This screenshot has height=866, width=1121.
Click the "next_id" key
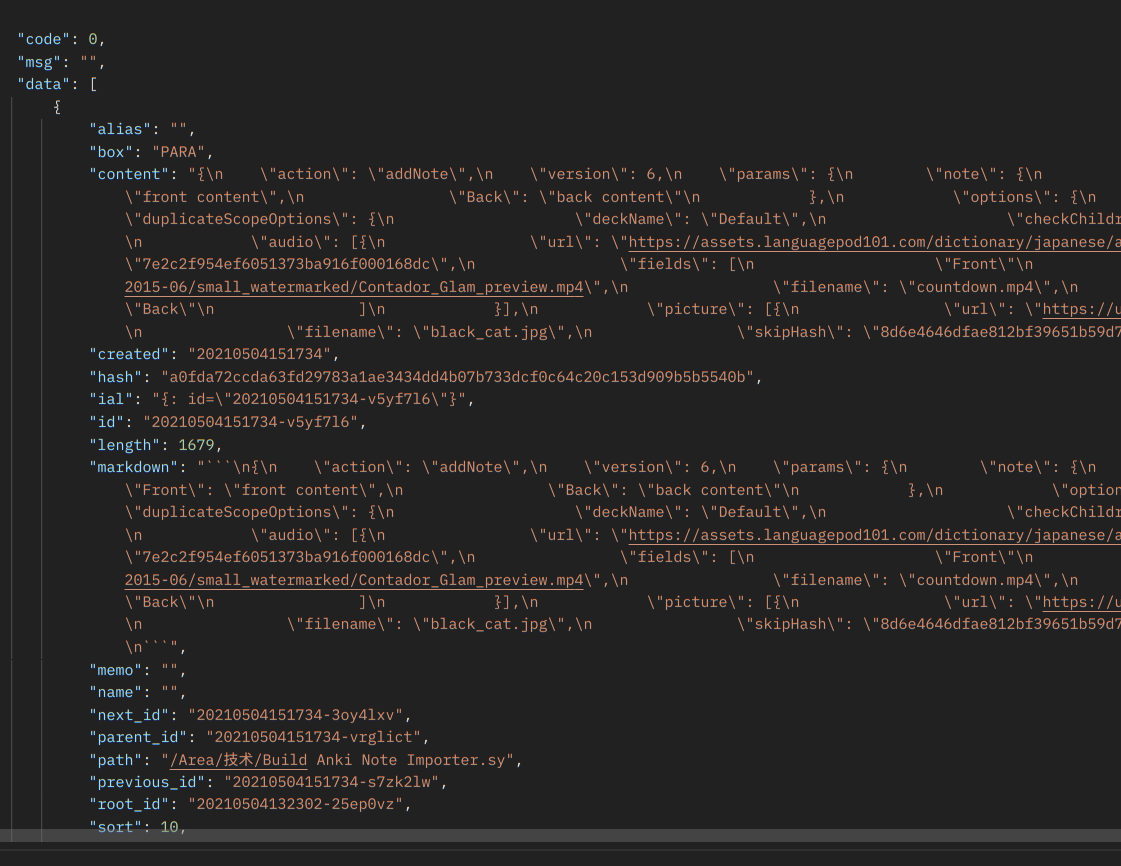click(x=129, y=716)
